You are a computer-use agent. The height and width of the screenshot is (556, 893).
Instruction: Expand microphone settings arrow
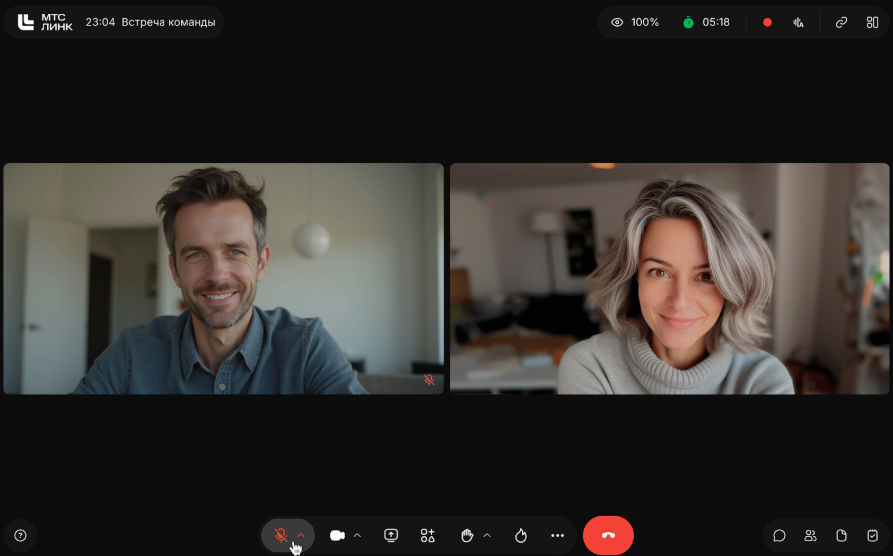point(301,535)
